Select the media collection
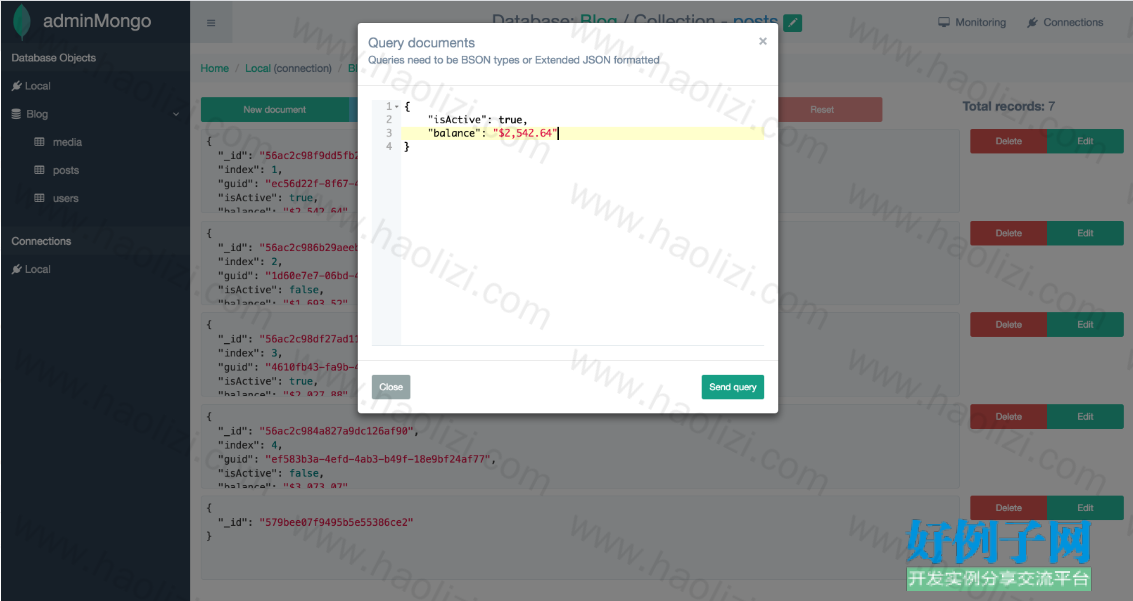Screen dimensions: 1133x601 pyautogui.click(x=67, y=142)
